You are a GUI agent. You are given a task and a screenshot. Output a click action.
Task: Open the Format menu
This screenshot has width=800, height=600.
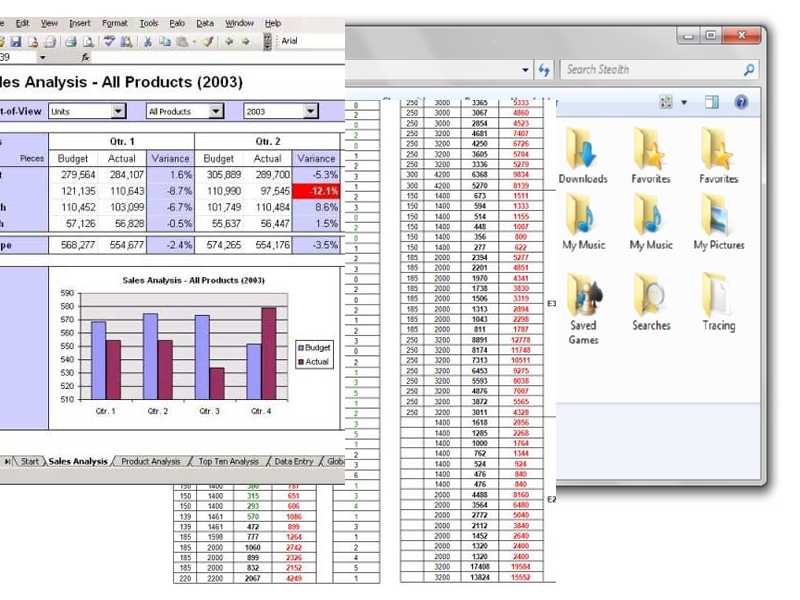pyautogui.click(x=115, y=22)
